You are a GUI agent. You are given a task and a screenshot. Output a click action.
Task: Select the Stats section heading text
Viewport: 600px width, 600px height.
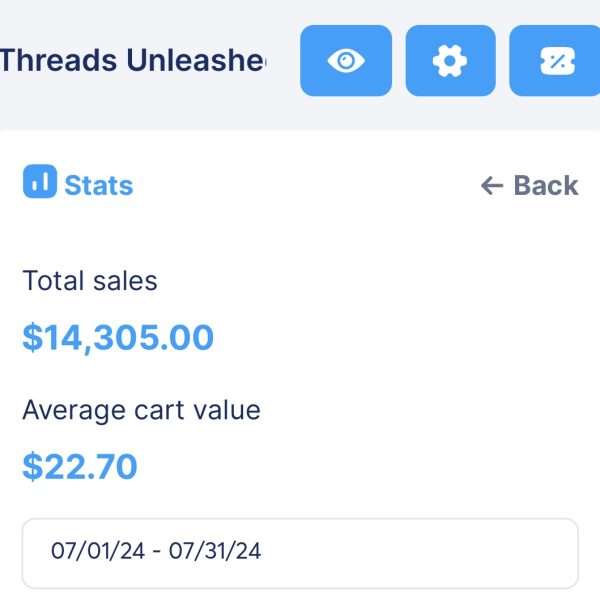coord(99,186)
